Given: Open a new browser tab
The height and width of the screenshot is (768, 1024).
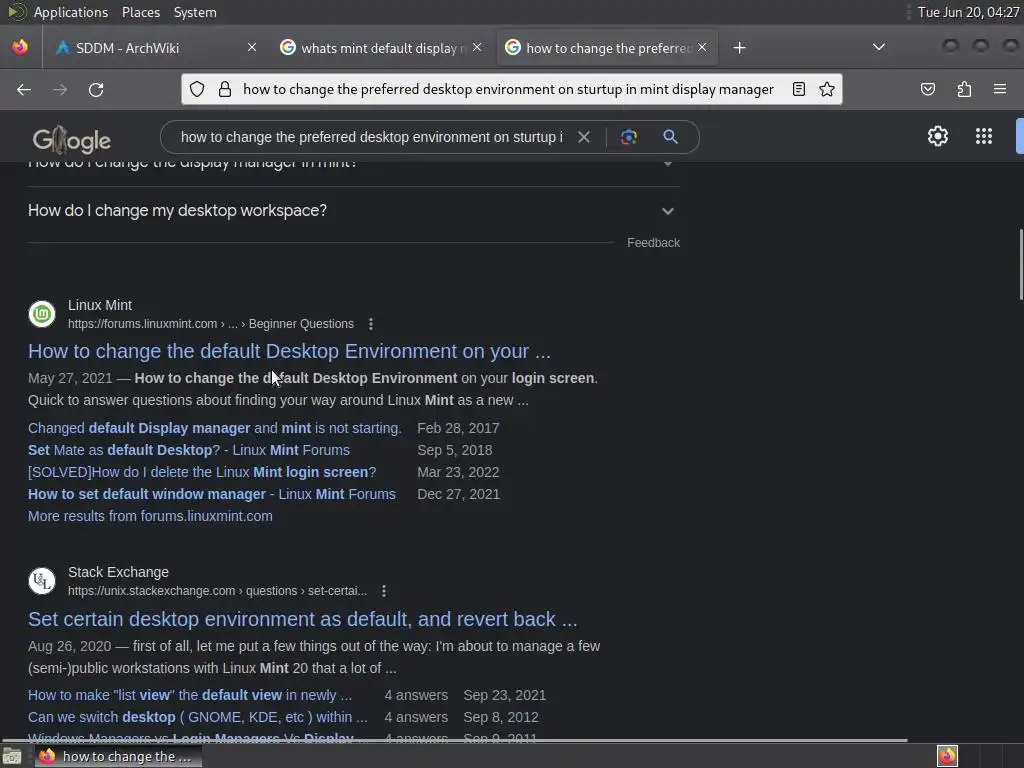Looking at the screenshot, I should [739, 48].
